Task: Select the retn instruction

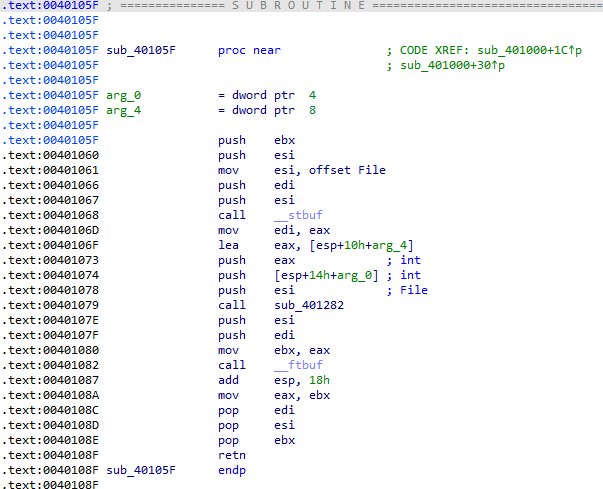Action: [x=233, y=455]
